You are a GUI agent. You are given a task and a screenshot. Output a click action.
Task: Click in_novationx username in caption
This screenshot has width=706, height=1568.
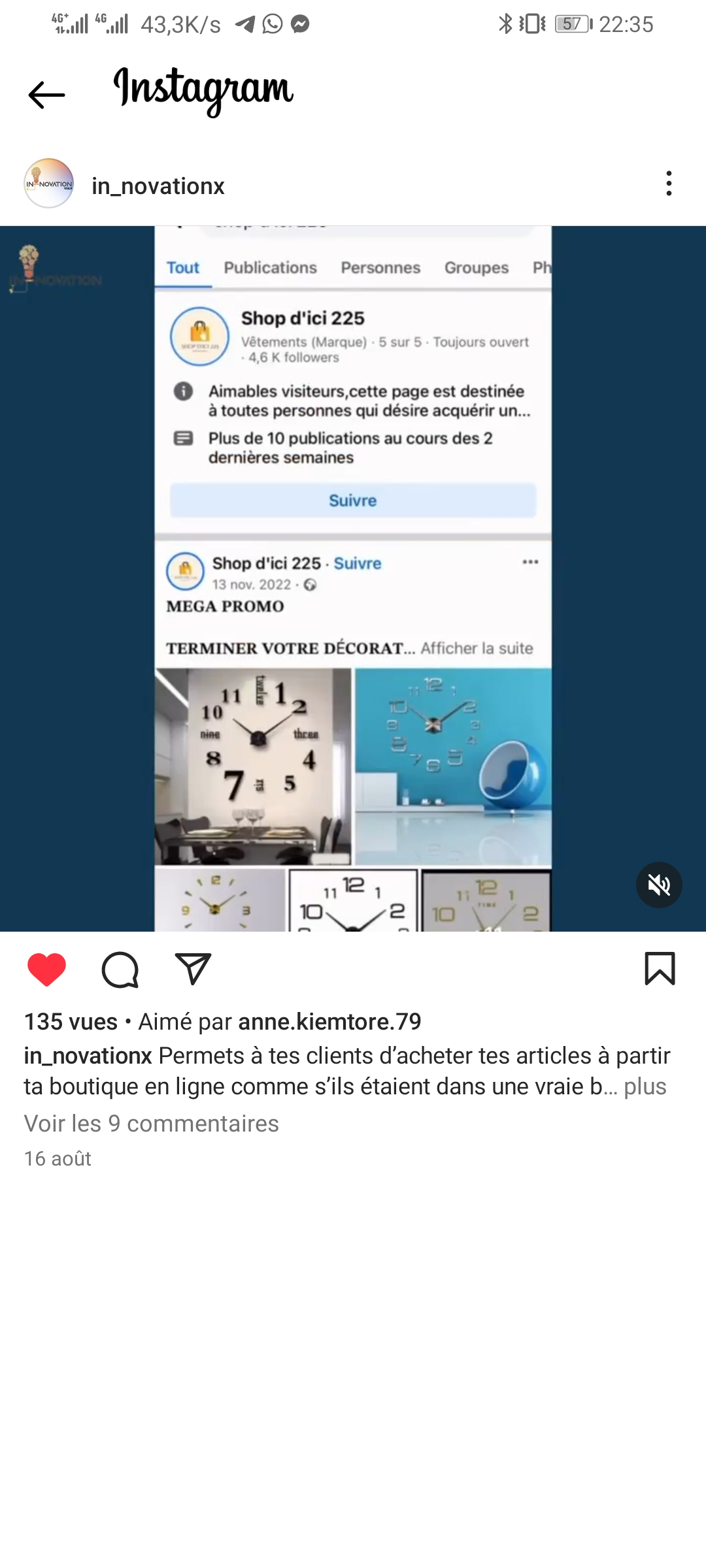pos(88,1056)
